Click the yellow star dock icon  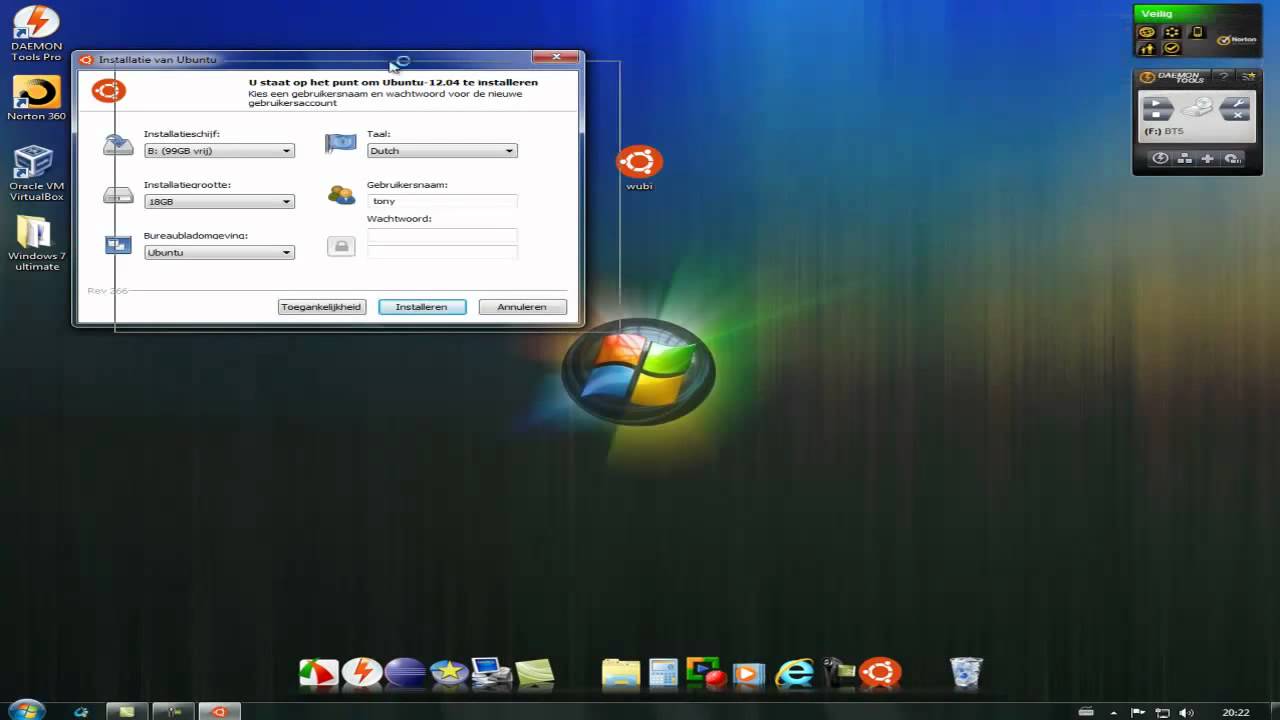[x=449, y=673]
